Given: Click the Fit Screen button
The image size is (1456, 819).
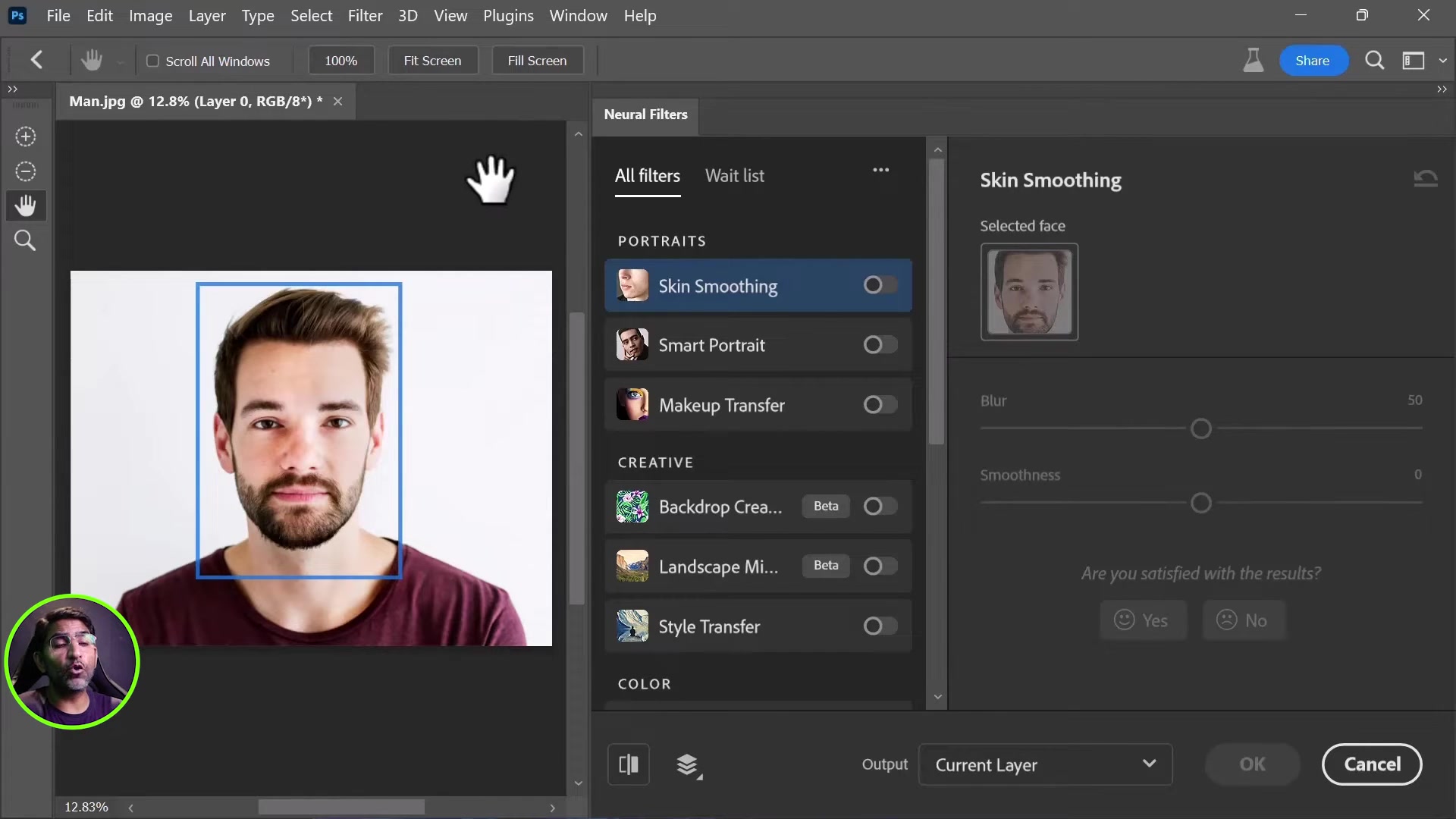Looking at the screenshot, I should click(x=432, y=61).
